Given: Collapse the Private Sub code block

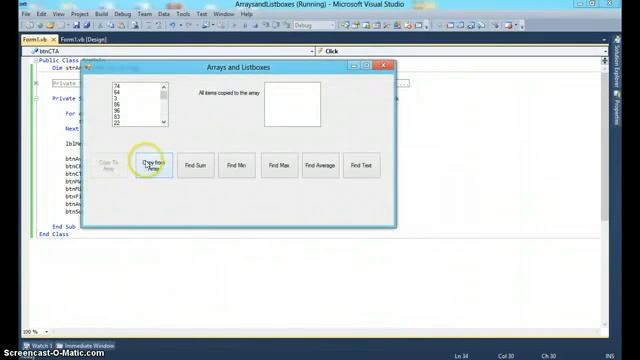Looking at the screenshot, I should [36, 98].
